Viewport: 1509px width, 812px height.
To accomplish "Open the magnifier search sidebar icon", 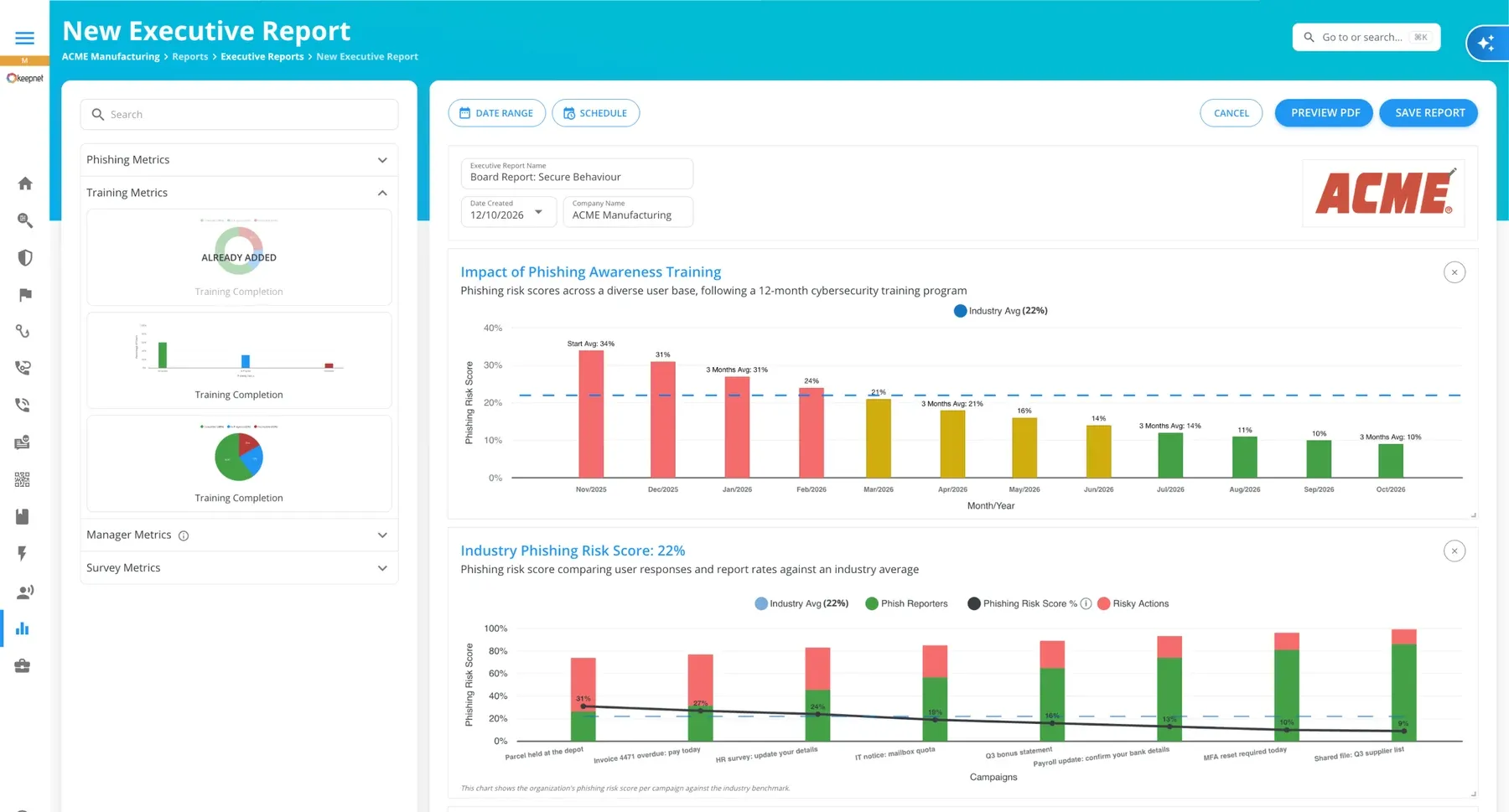I will click(x=25, y=220).
